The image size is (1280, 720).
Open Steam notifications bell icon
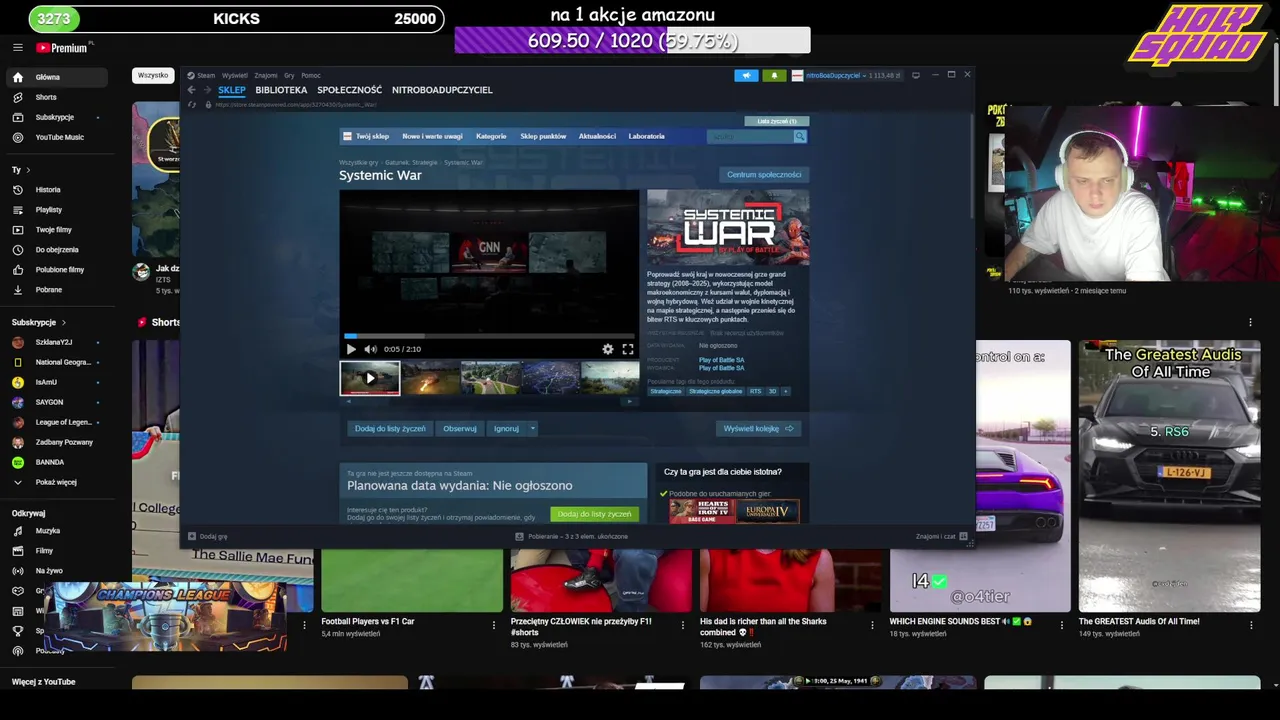[x=774, y=75]
